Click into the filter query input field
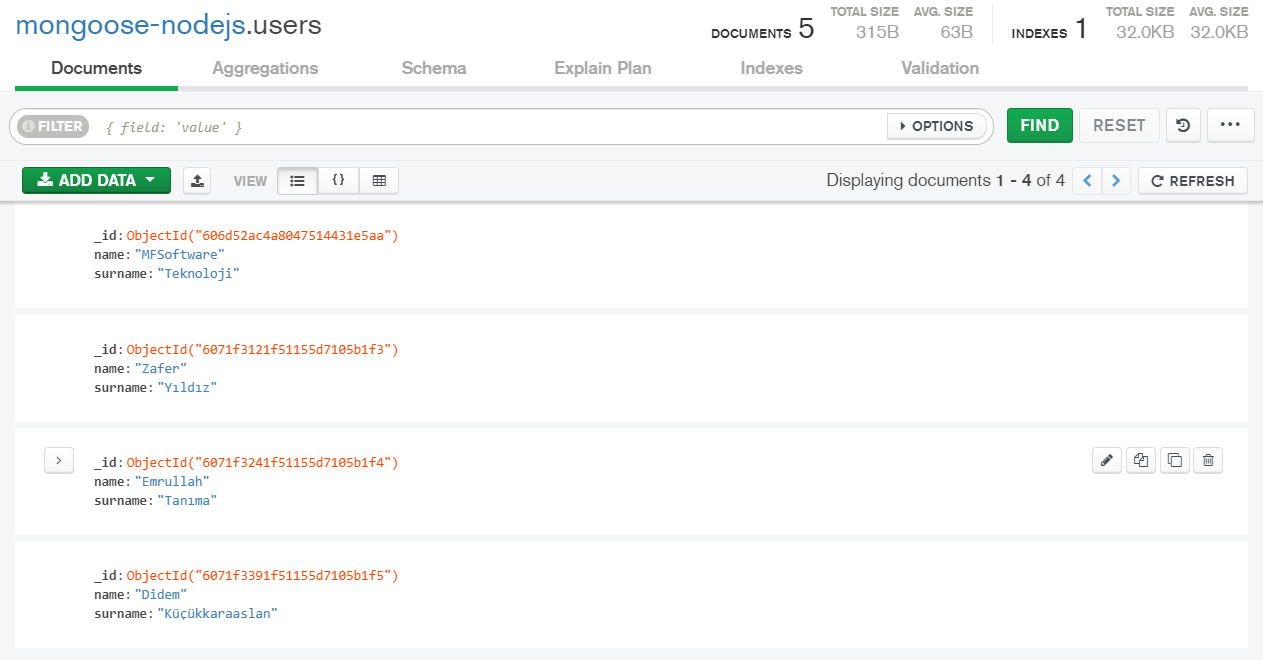This screenshot has width=1263, height=660. 490,127
